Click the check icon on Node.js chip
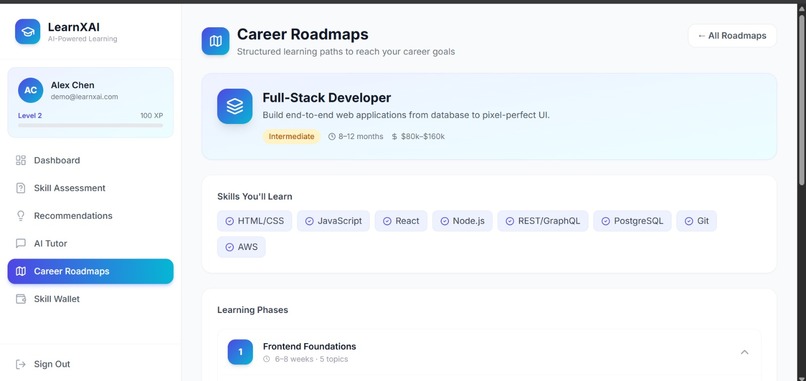The height and width of the screenshot is (381, 806). point(445,221)
